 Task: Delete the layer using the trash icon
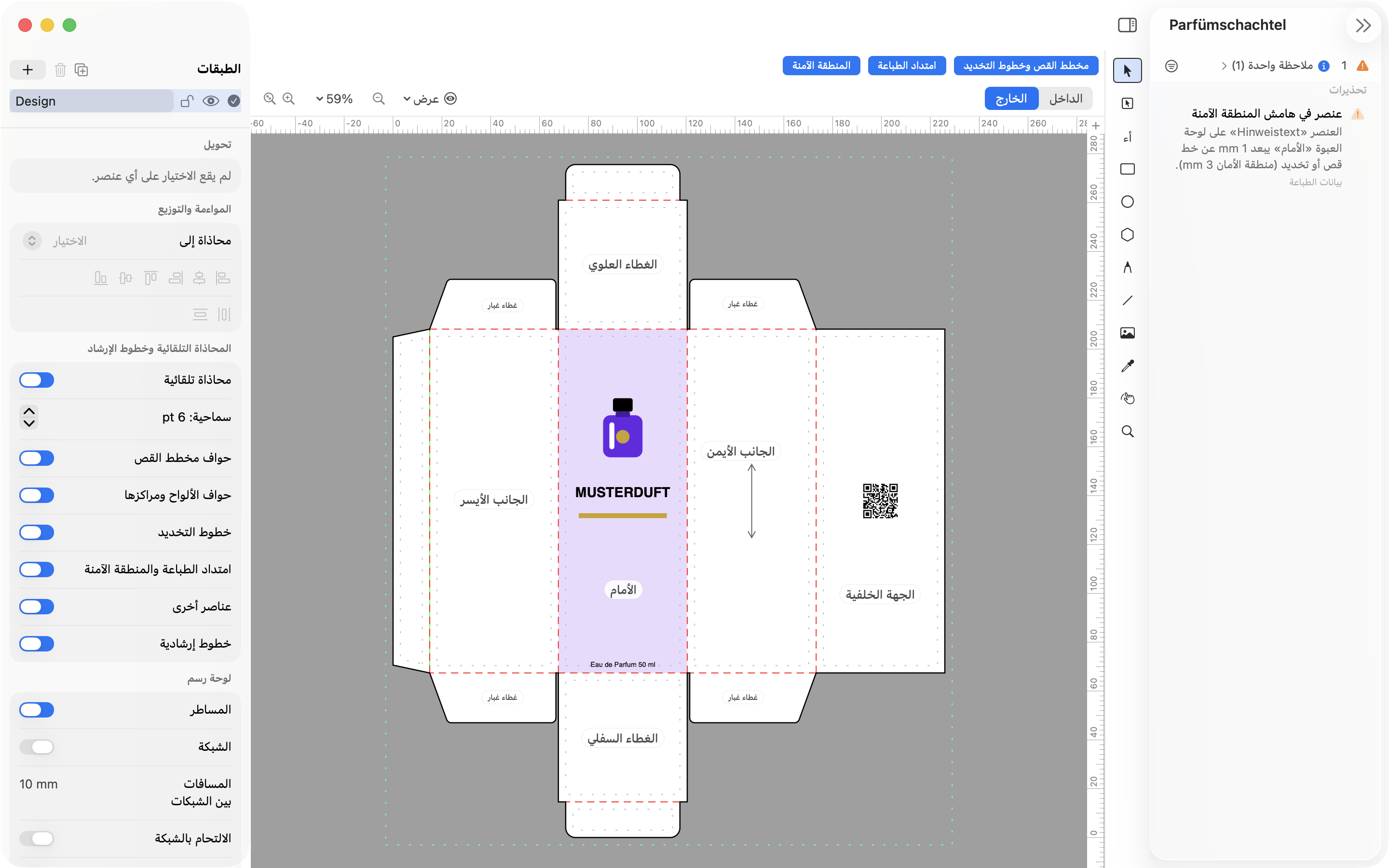[60, 69]
